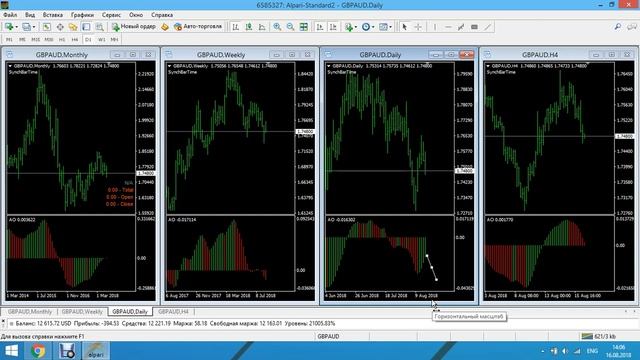Viewport: 640px width, 360px height.
Task: Open the alpari taskbar application
Action: (96, 351)
